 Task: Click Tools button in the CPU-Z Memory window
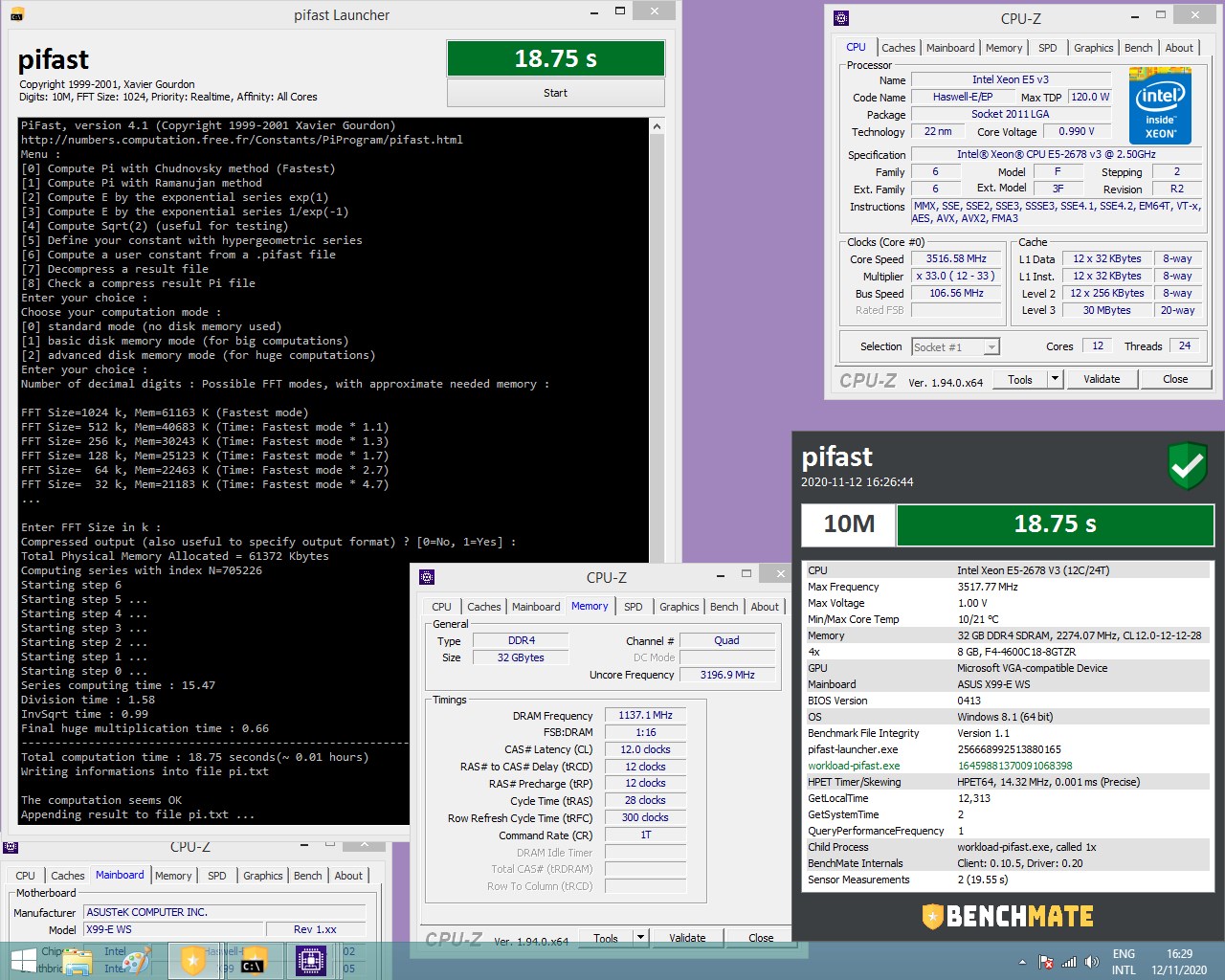(x=606, y=938)
